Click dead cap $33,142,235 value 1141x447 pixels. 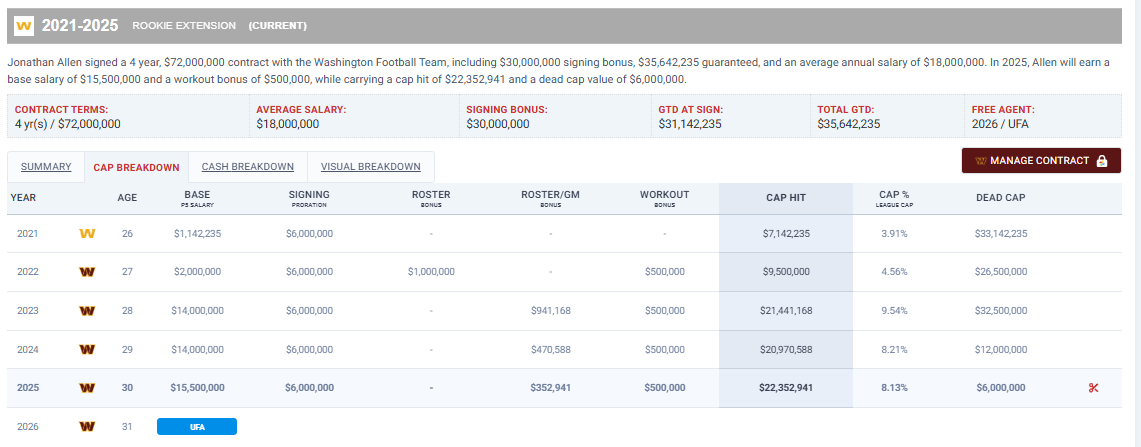[x=1001, y=234]
